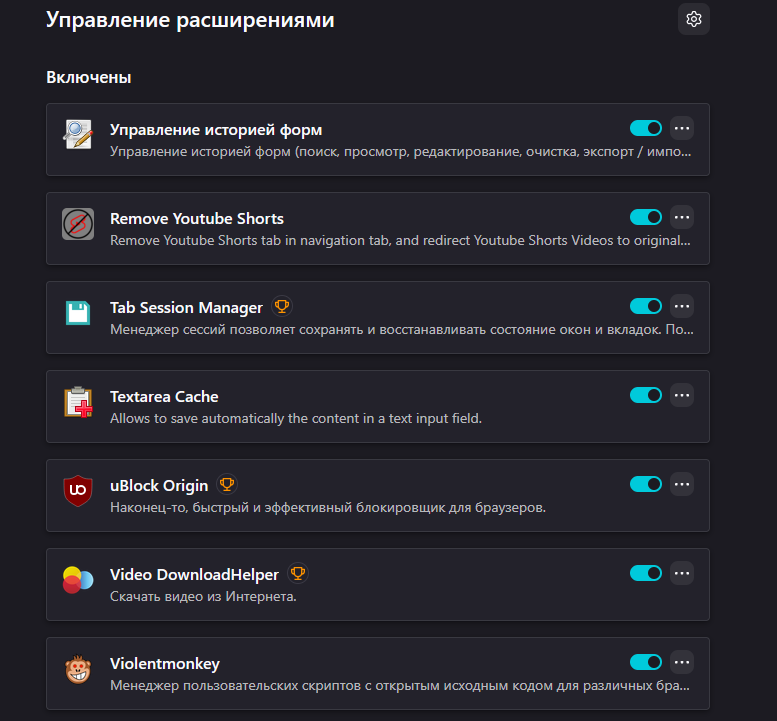The height and width of the screenshot is (721, 777).
Task: Click the Video DownloadHelper colored balls icon
Action: tap(78, 580)
